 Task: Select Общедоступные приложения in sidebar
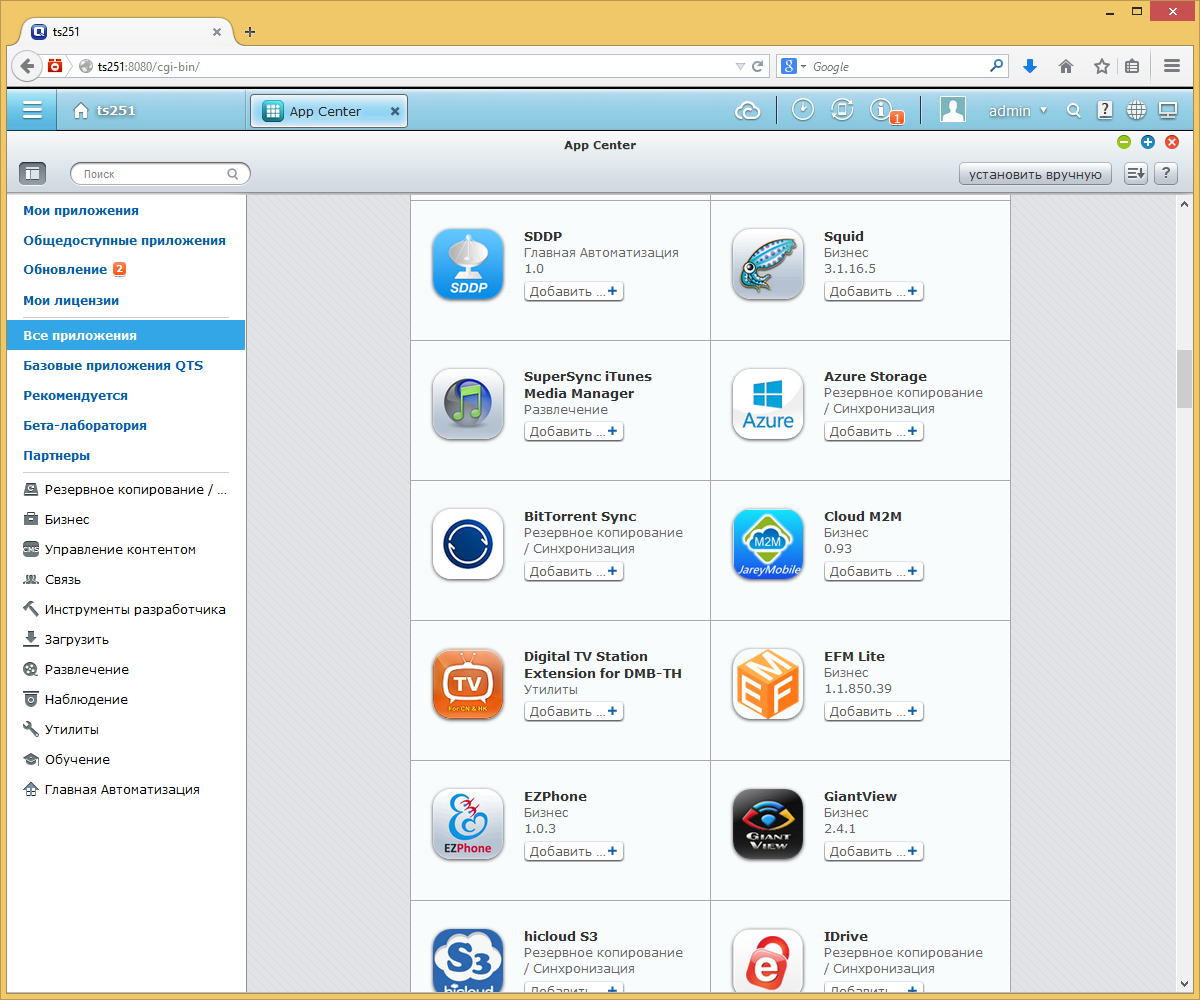pyautogui.click(x=124, y=240)
